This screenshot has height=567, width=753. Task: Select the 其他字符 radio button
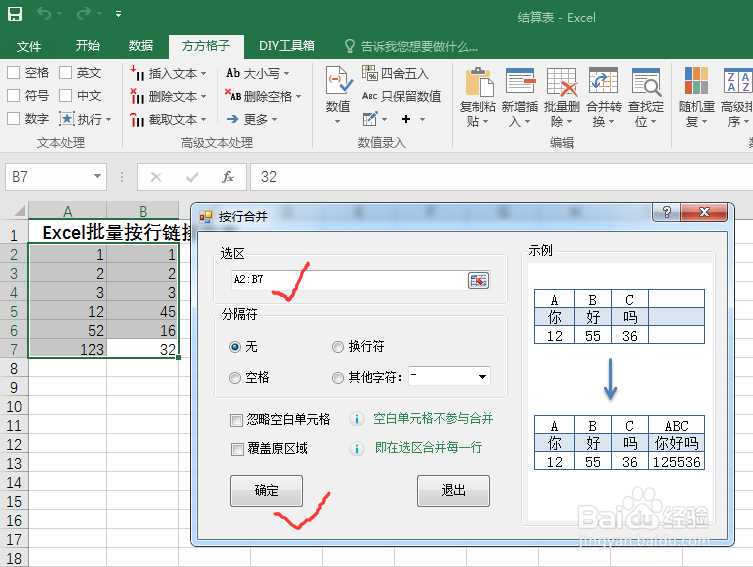(x=338, y=378)
